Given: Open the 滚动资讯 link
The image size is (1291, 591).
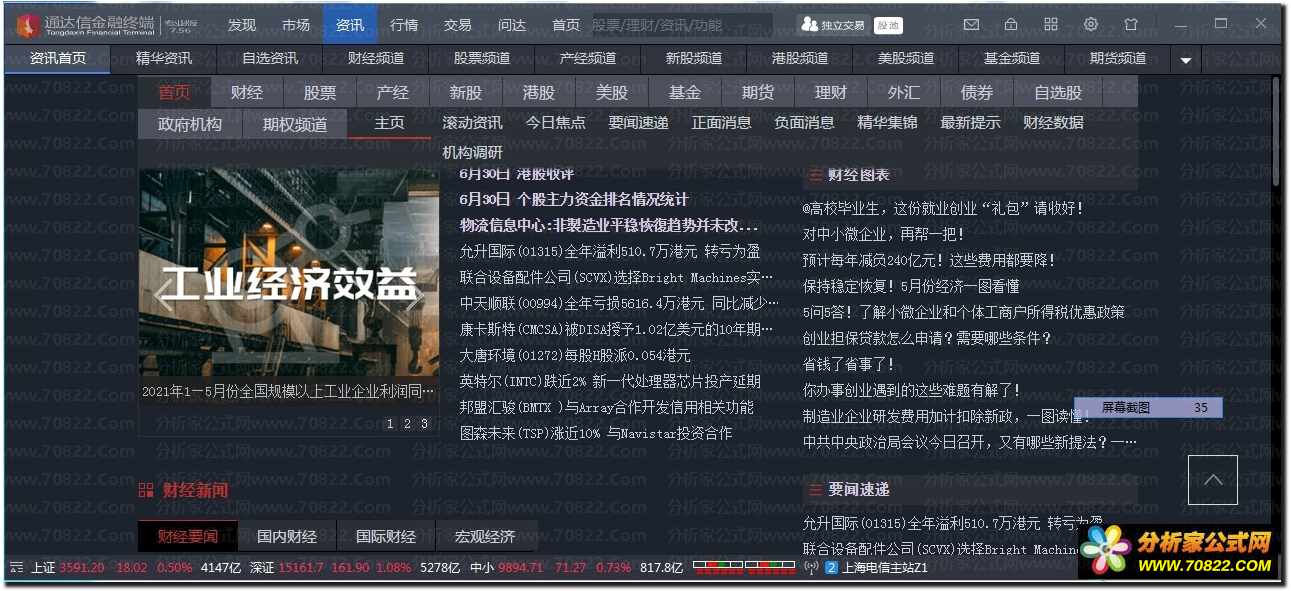Looking at the screenshot, I should tap(473, 123).
